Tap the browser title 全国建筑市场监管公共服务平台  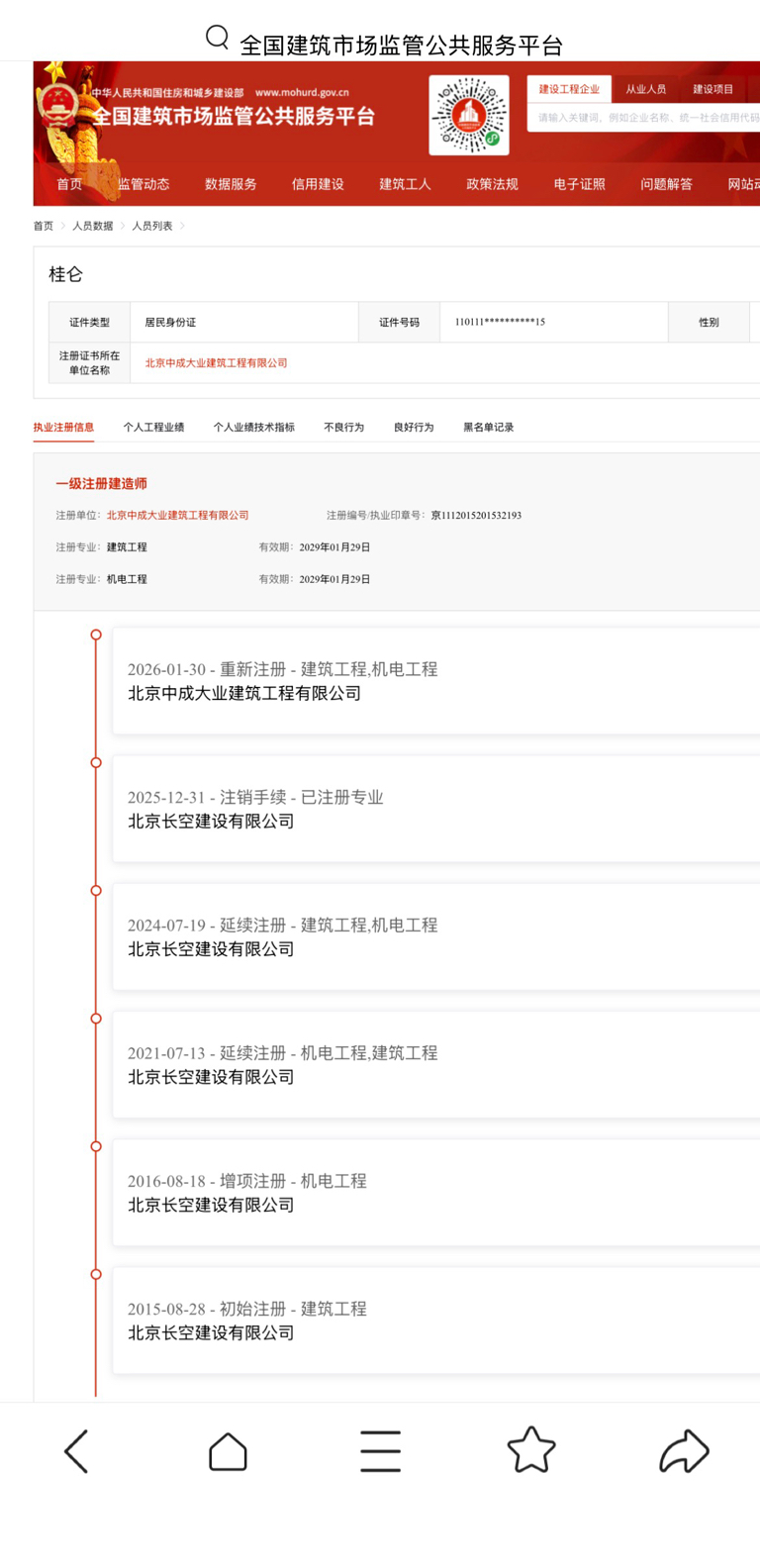[x=401, y=46]
